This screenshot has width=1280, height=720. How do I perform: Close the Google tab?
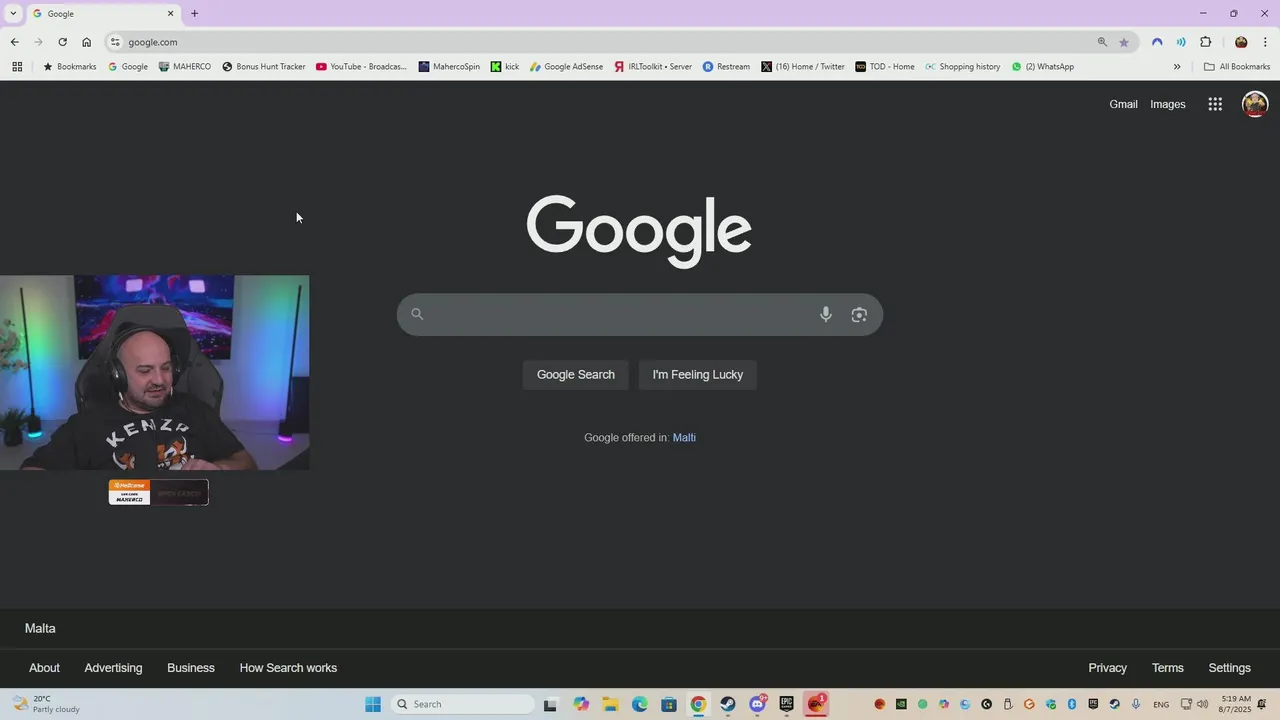170,14
